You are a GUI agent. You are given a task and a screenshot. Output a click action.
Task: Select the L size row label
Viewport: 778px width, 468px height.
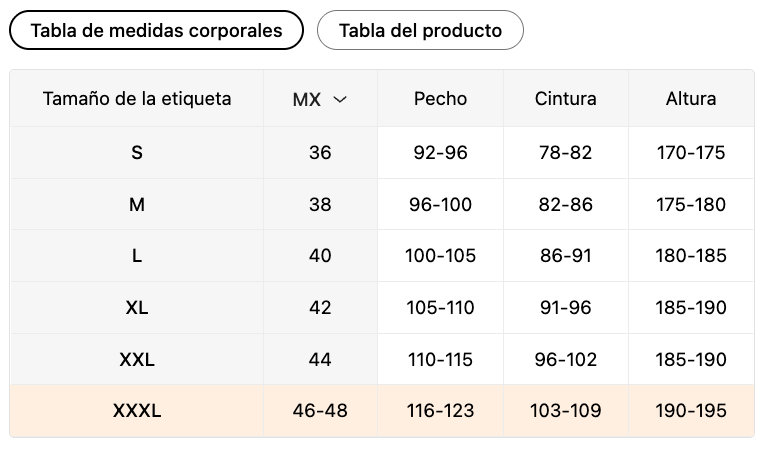(137, 256)
